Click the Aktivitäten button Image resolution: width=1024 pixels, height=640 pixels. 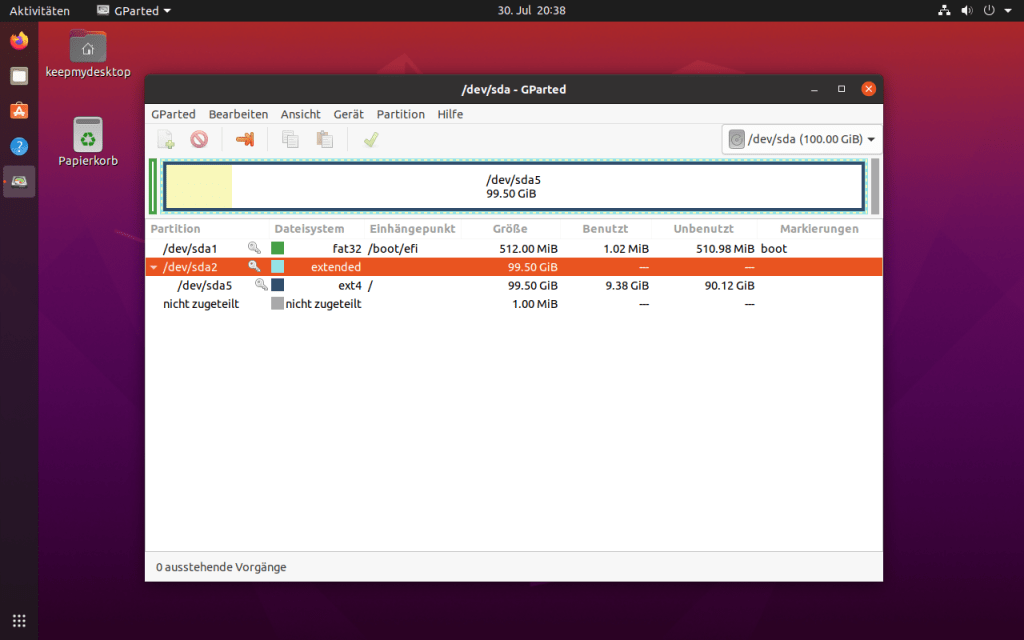pyautogui.click(x=40, y=10)
